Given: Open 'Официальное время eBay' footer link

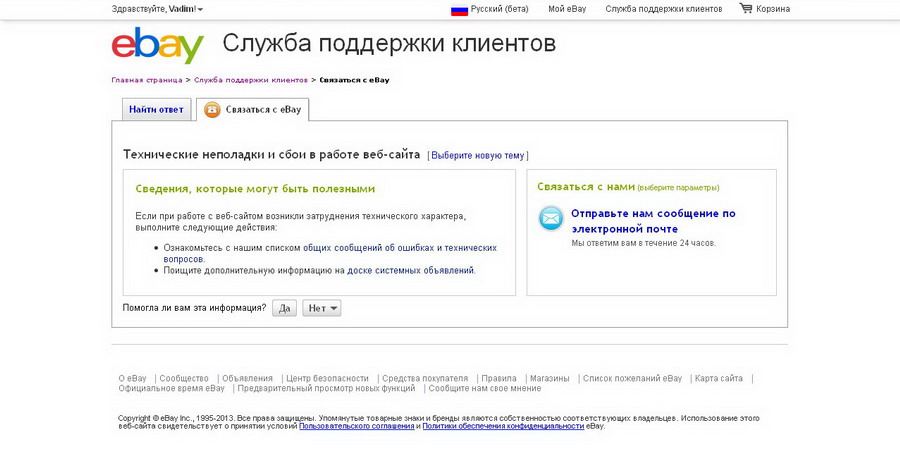Looking at the screenshot, I should coord(172,388).
